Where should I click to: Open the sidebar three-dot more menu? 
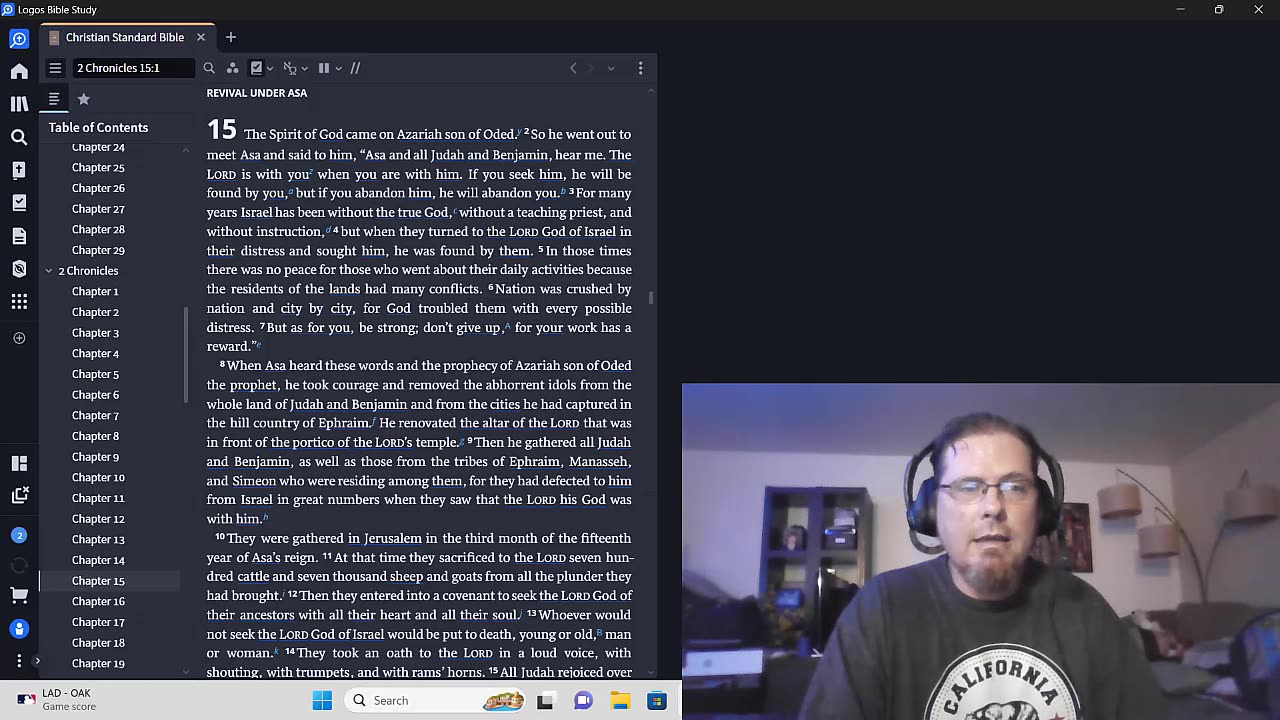click(x=19, y=660)
